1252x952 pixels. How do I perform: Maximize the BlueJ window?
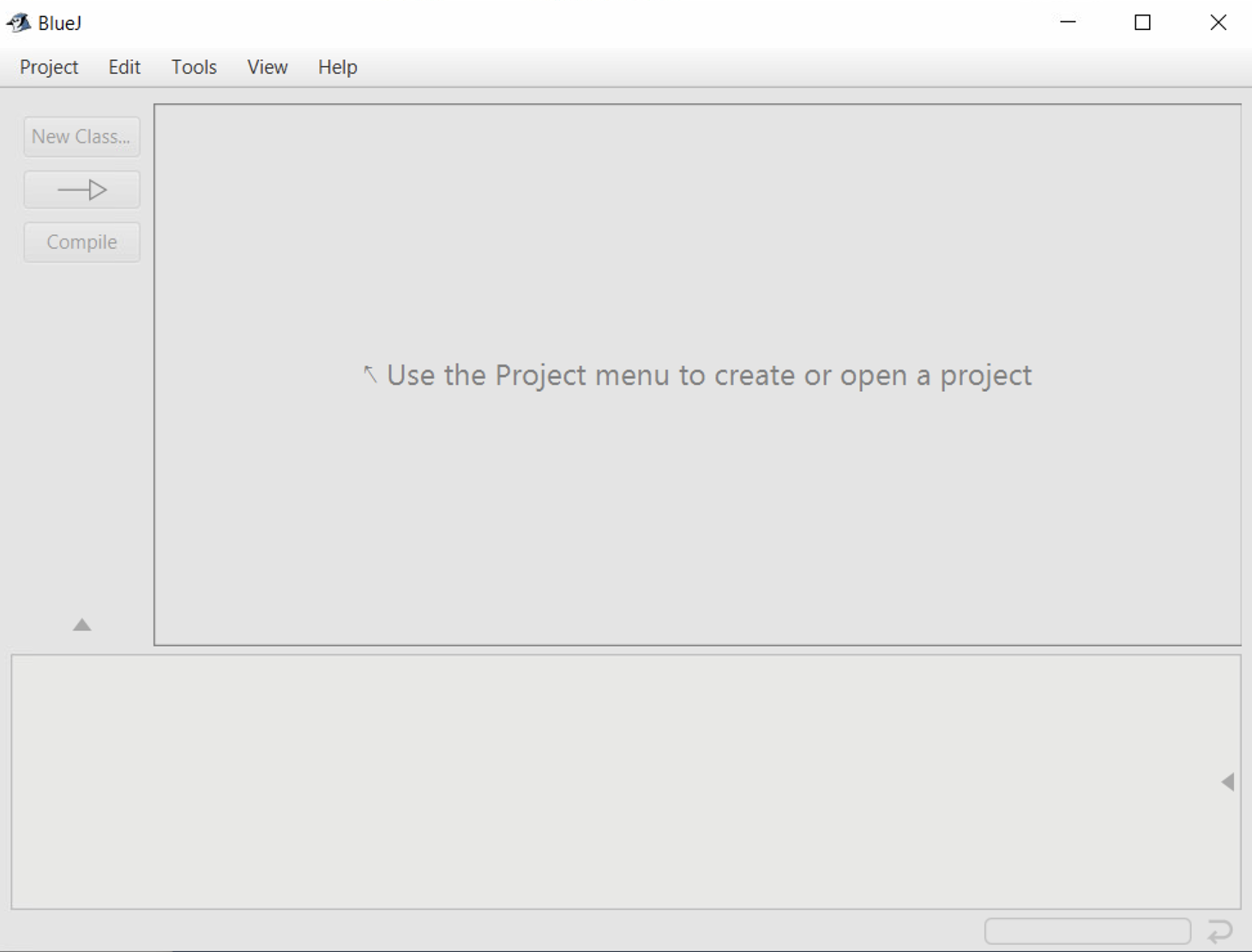point(1142,23)
